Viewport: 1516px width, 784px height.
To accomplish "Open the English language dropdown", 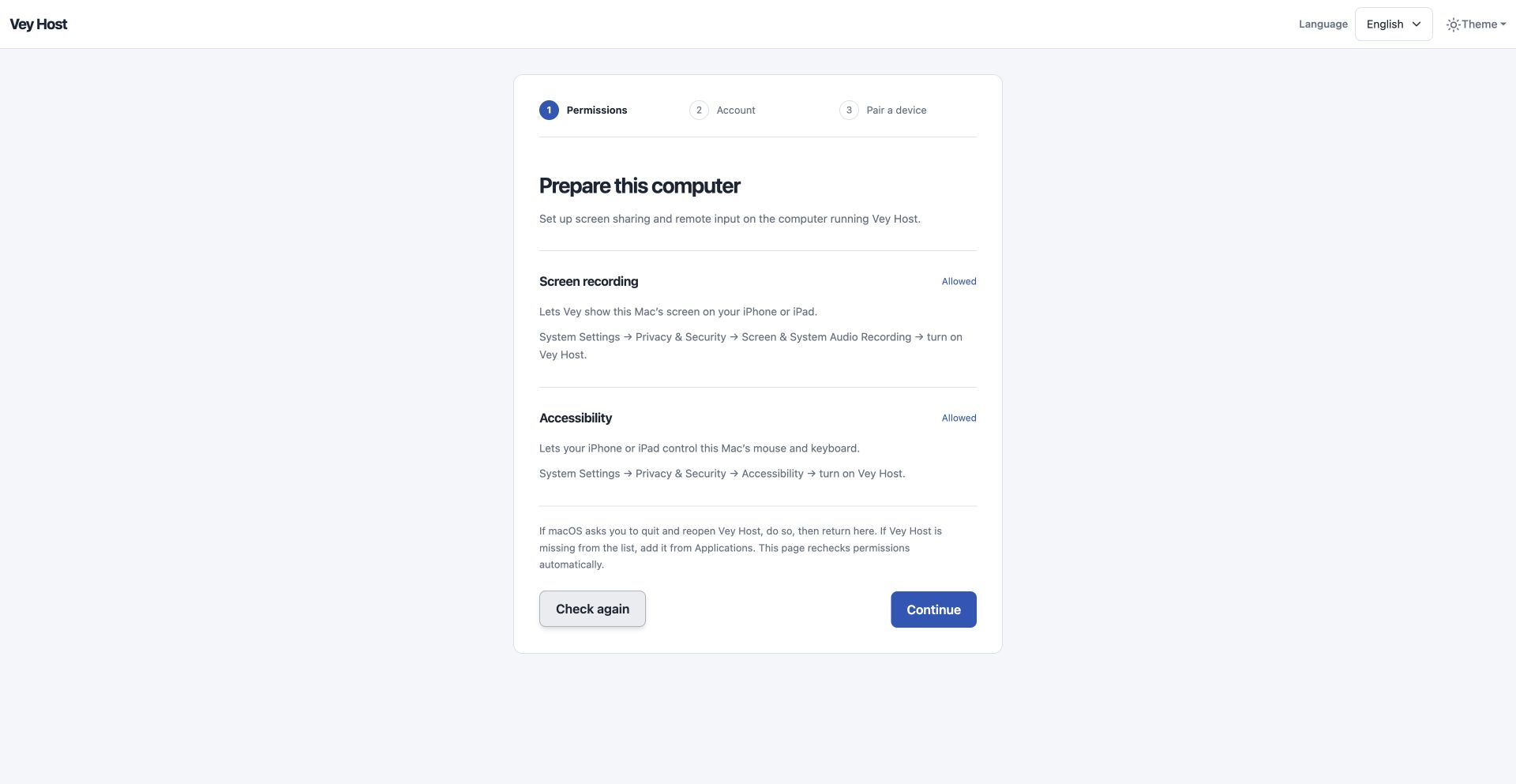I will [x=1394, y=24].
